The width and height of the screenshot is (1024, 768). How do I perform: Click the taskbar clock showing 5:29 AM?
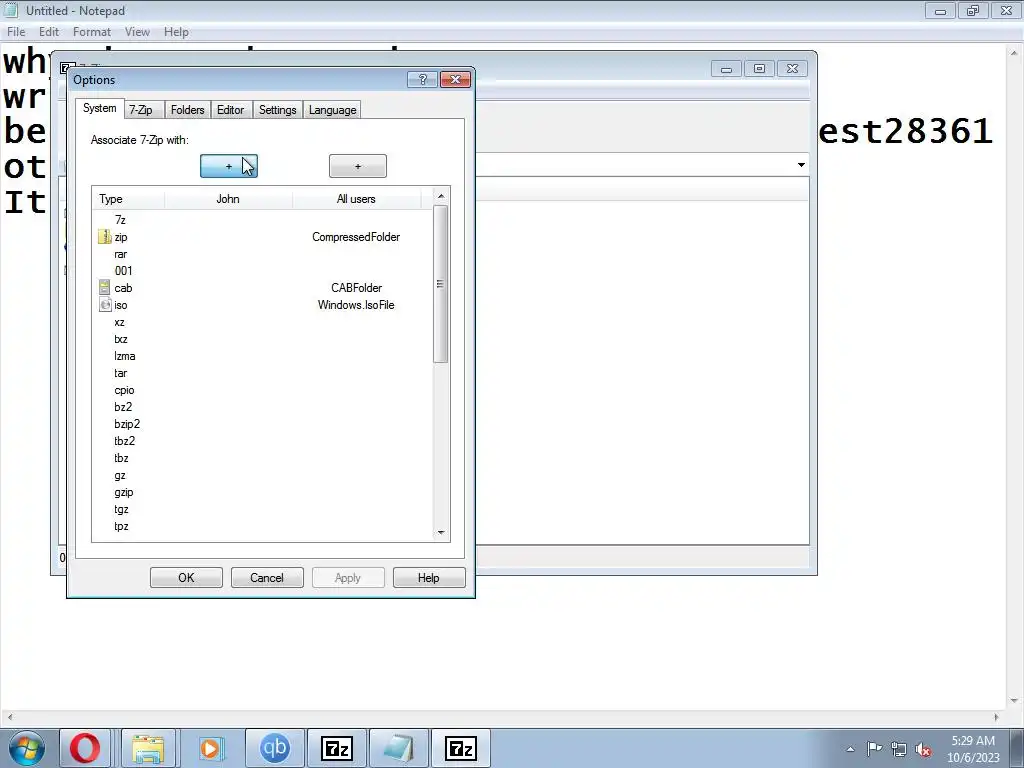(973, 749)
